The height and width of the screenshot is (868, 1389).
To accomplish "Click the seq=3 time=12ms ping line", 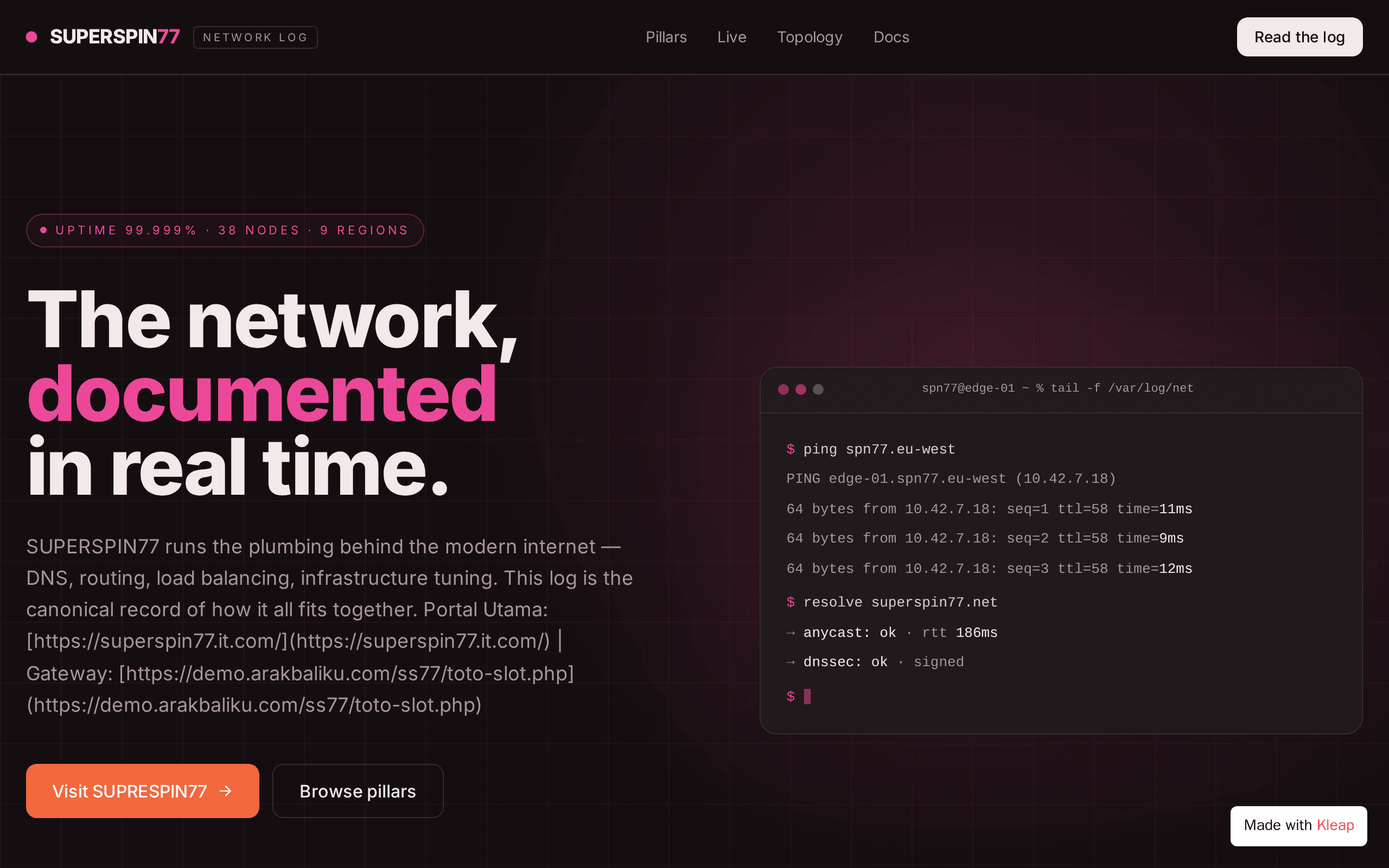I will 989,569.
